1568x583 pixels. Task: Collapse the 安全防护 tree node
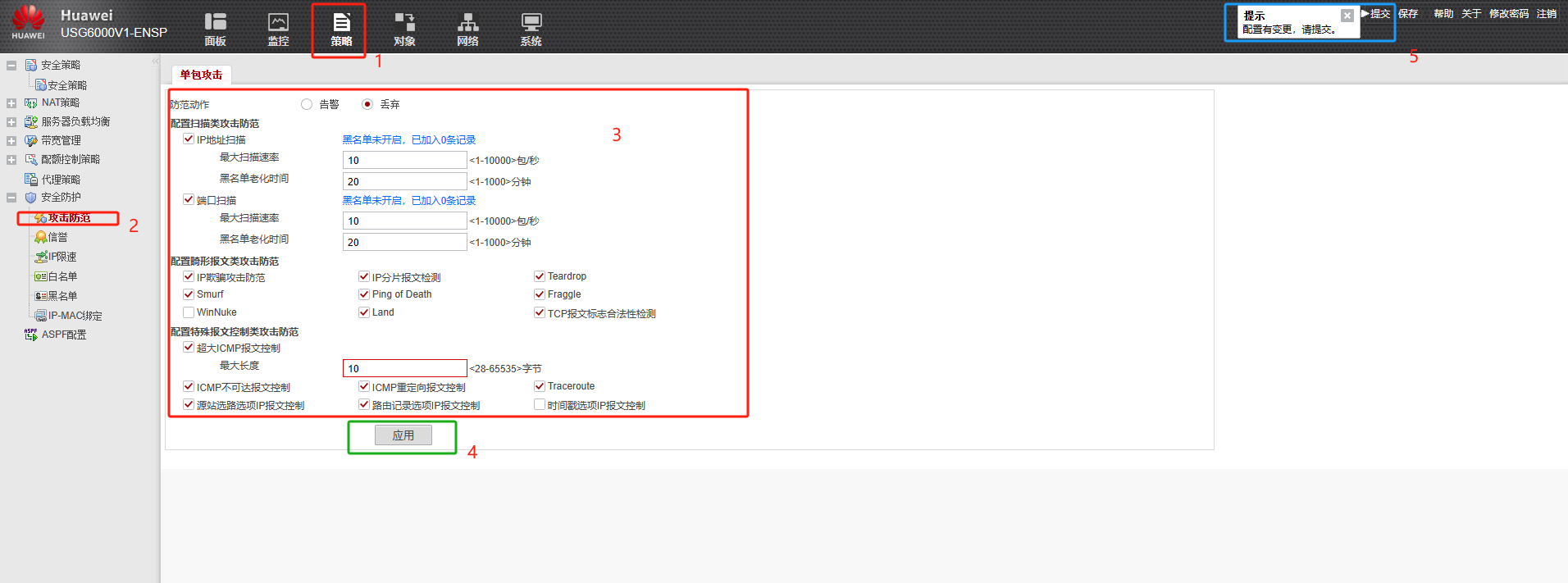tap(11, 198)
